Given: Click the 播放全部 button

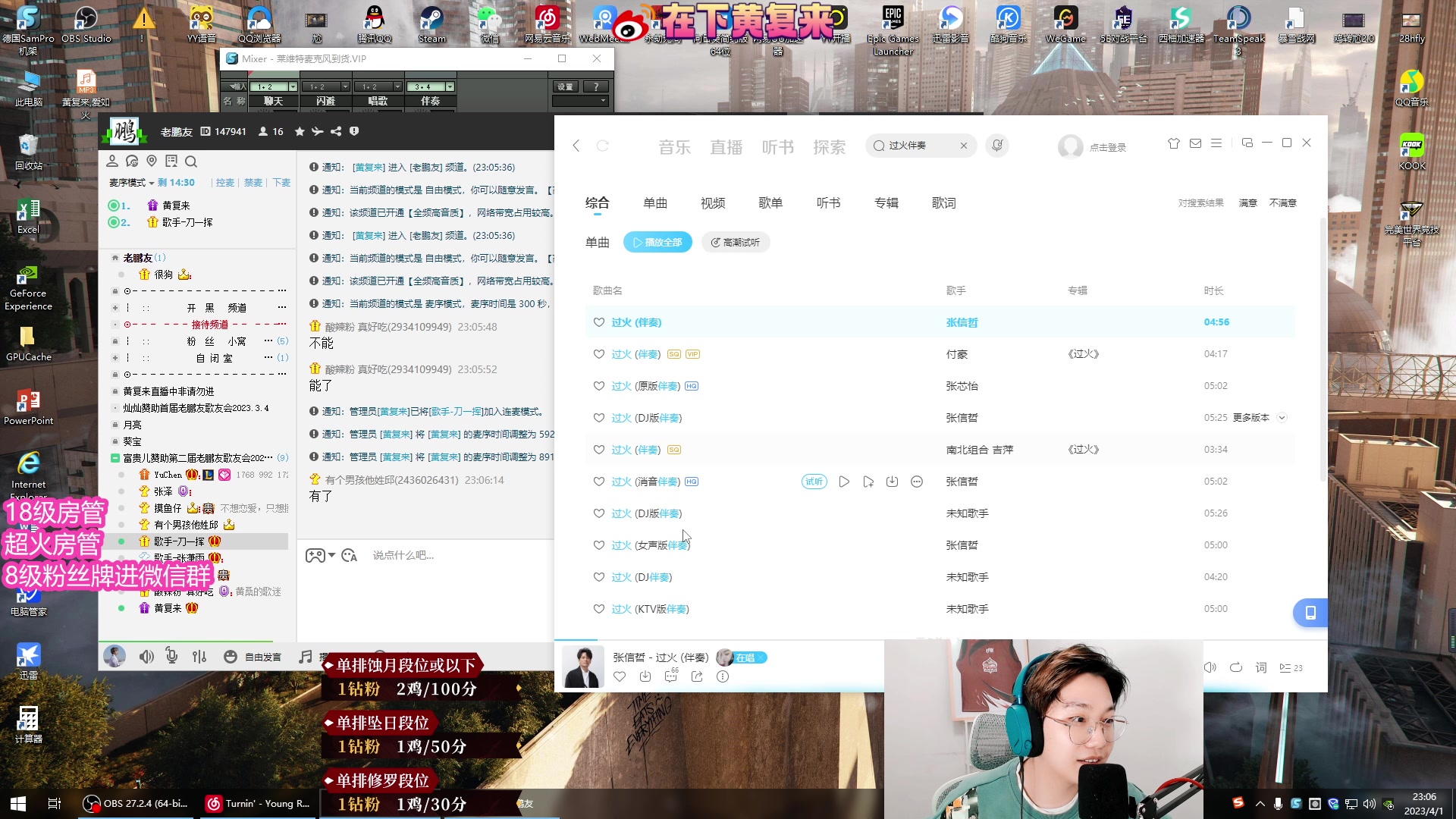Looking at the screenshot, I should click(x=657, y=243).
